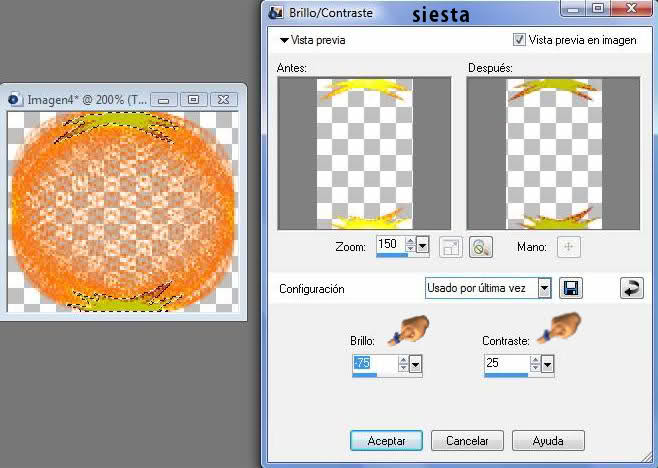
Task: Click the Imagen4 canvas orange circle
Action: pyautogui.click(x=123, y=212)
